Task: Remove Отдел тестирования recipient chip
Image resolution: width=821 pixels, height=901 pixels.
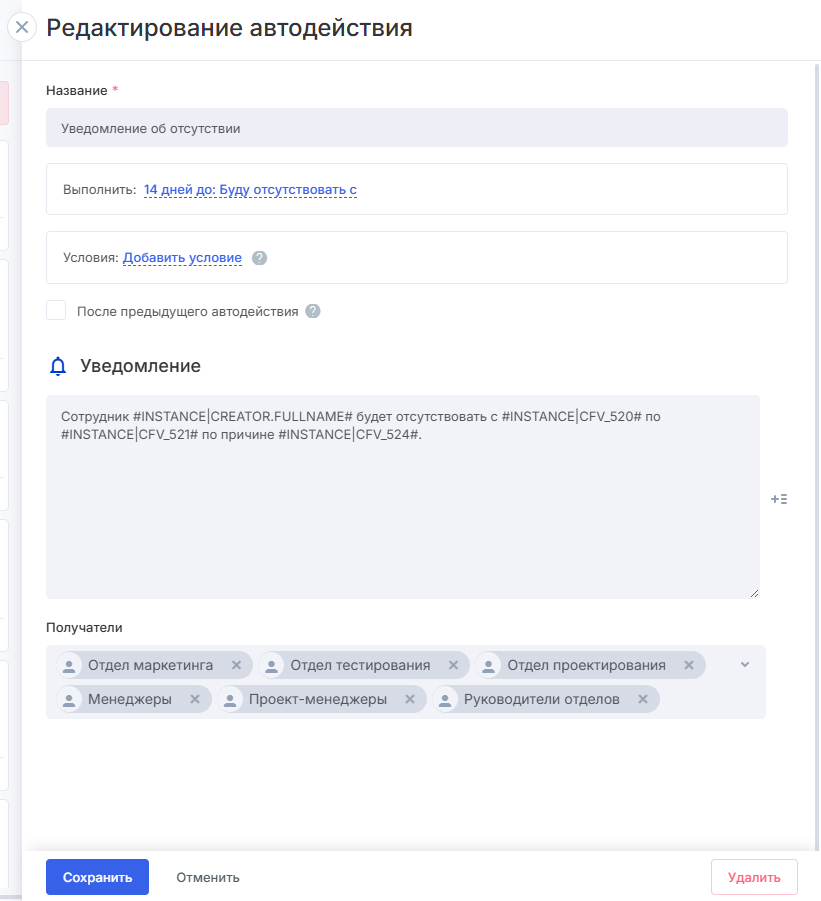Action: point(453,665)
